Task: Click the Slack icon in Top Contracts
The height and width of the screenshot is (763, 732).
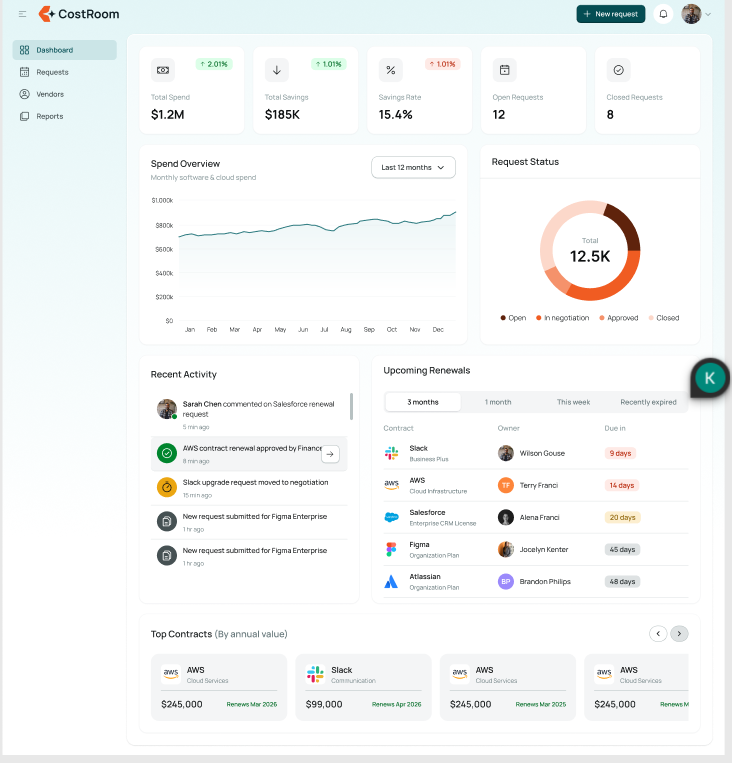Action: [x=315, y=674]
